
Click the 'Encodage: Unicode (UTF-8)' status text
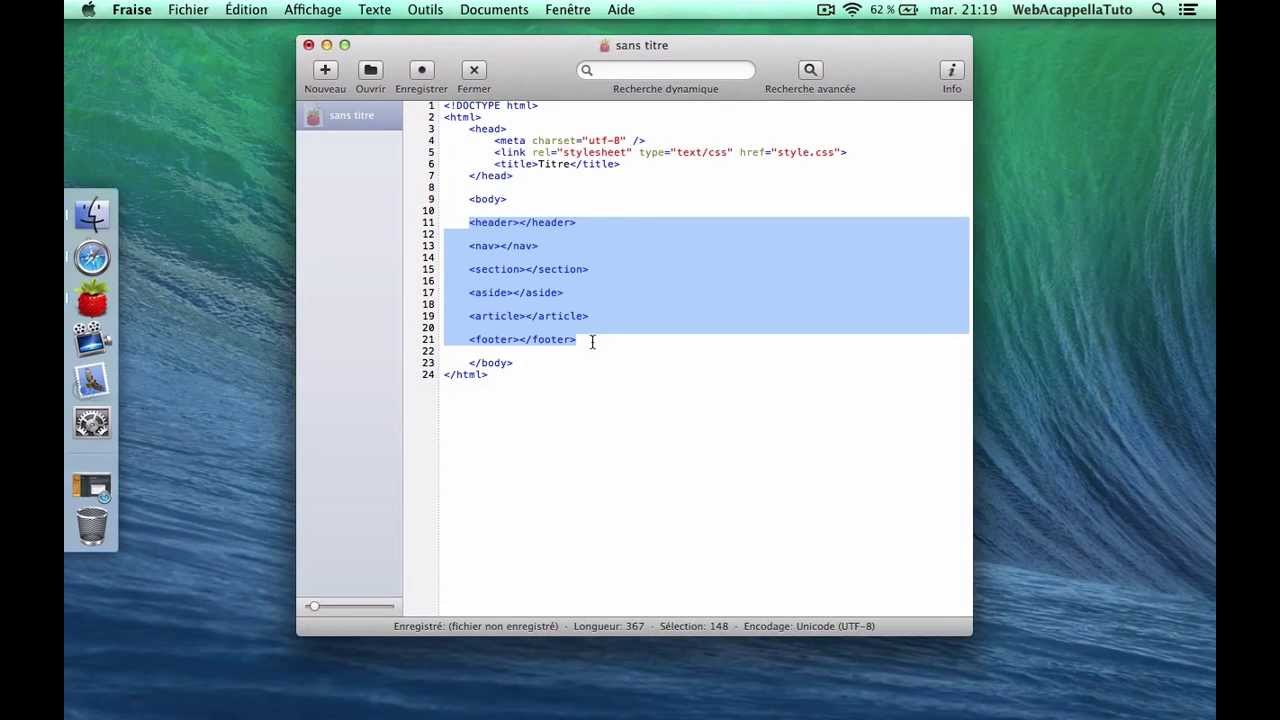pyautogui.click(x=809, y=626)
